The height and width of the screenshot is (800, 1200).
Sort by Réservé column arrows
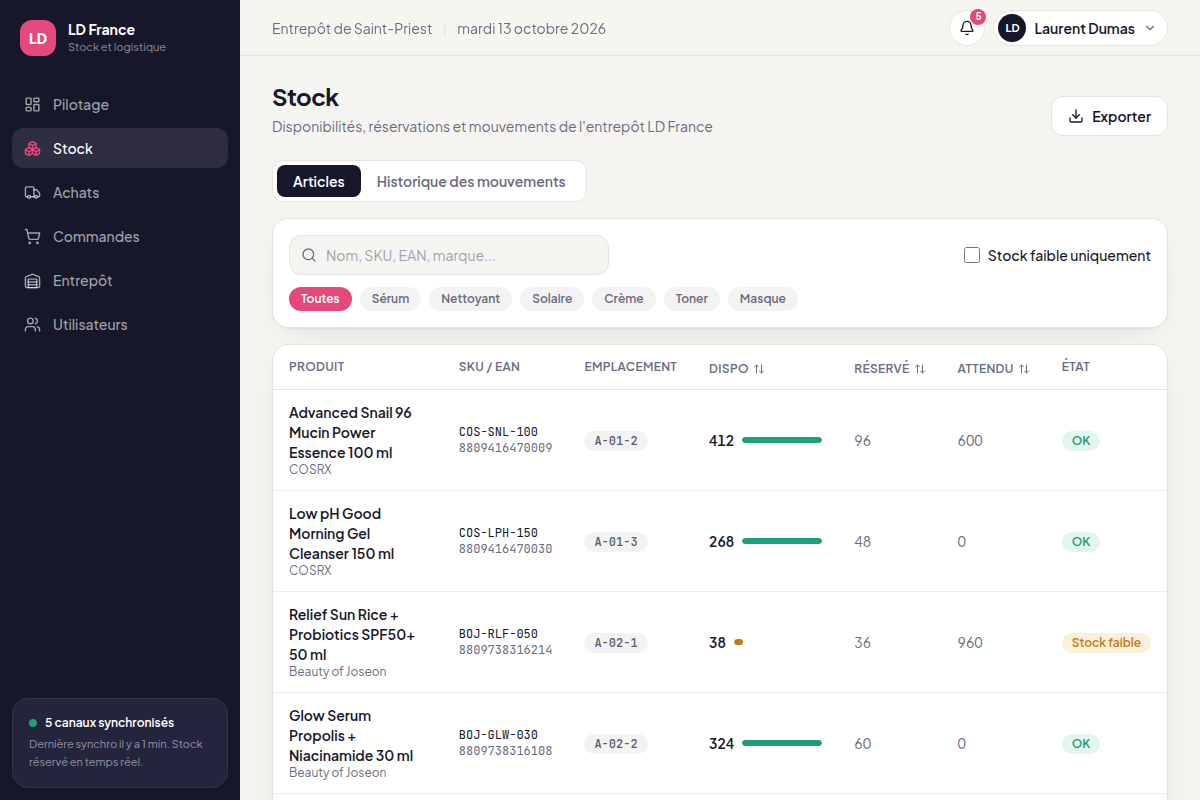(920, 369)
